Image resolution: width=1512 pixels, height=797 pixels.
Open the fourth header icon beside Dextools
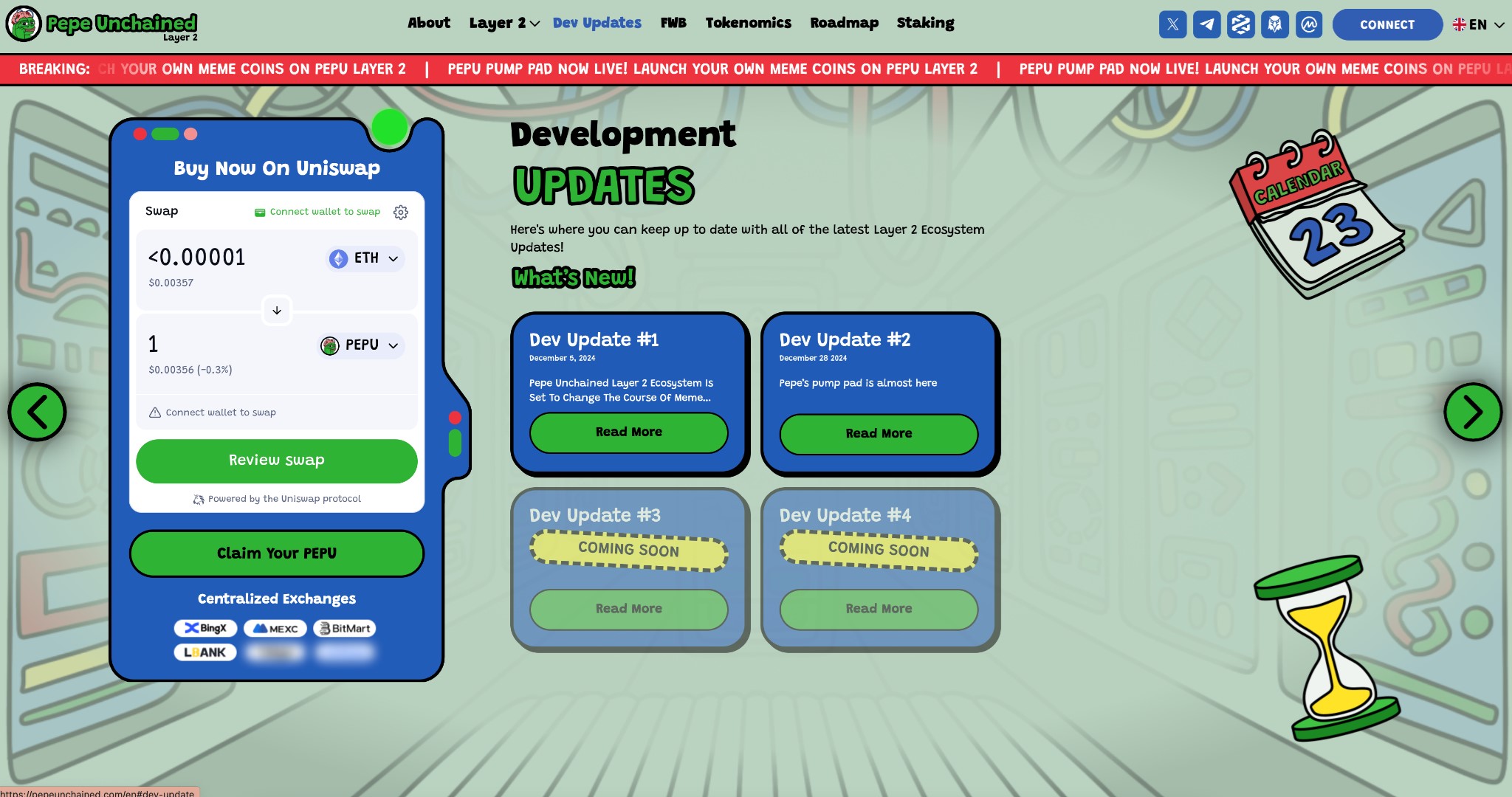(x=1274, y=24)
